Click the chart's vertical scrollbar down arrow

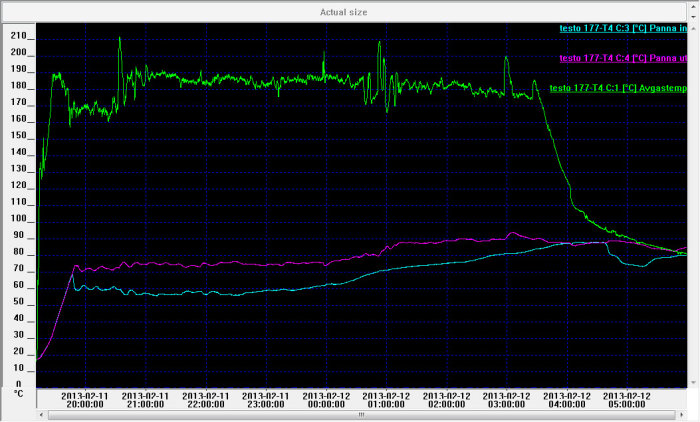point(693,383)
